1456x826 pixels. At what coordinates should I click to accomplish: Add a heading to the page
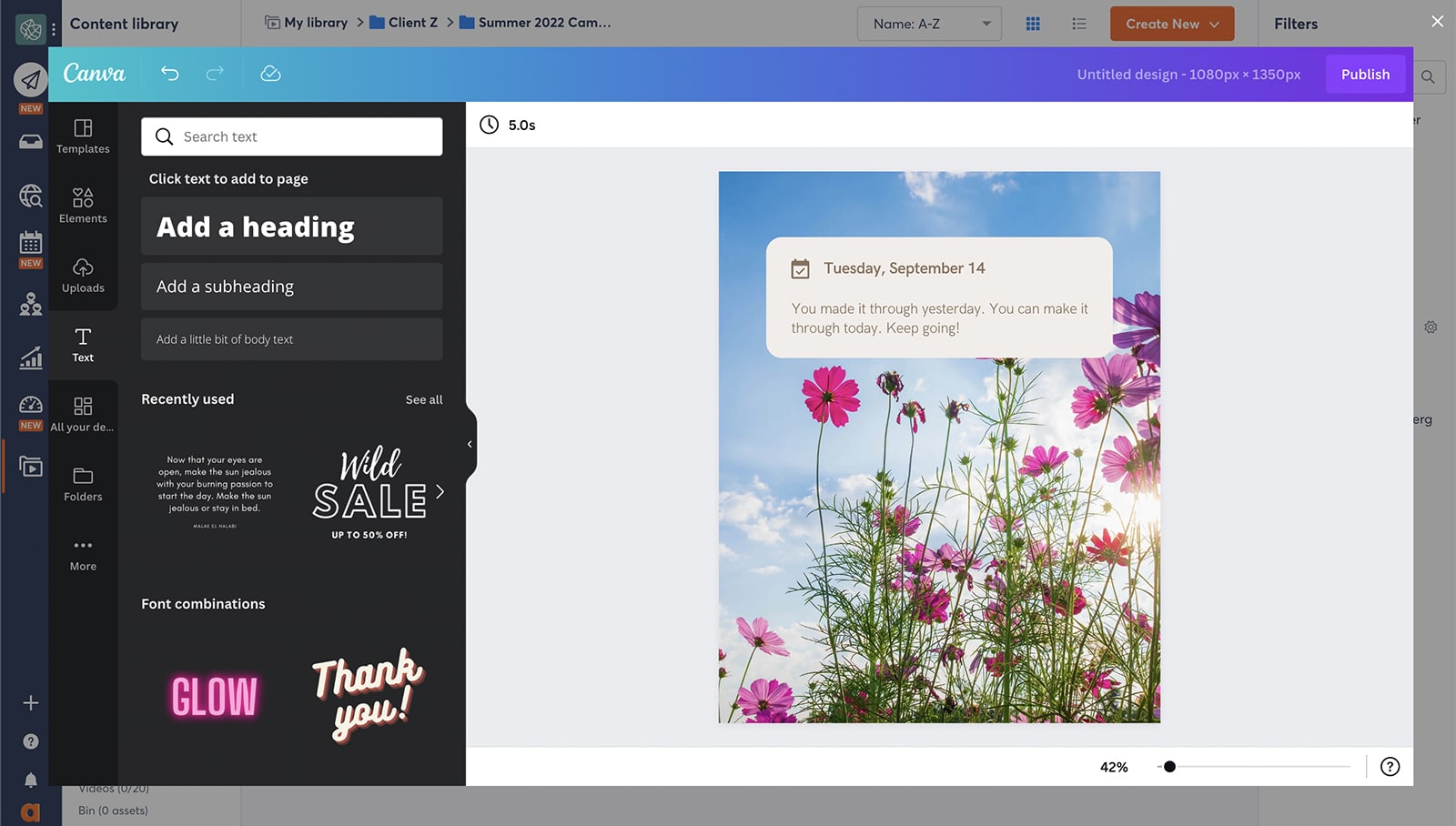(x=292, y=227)
